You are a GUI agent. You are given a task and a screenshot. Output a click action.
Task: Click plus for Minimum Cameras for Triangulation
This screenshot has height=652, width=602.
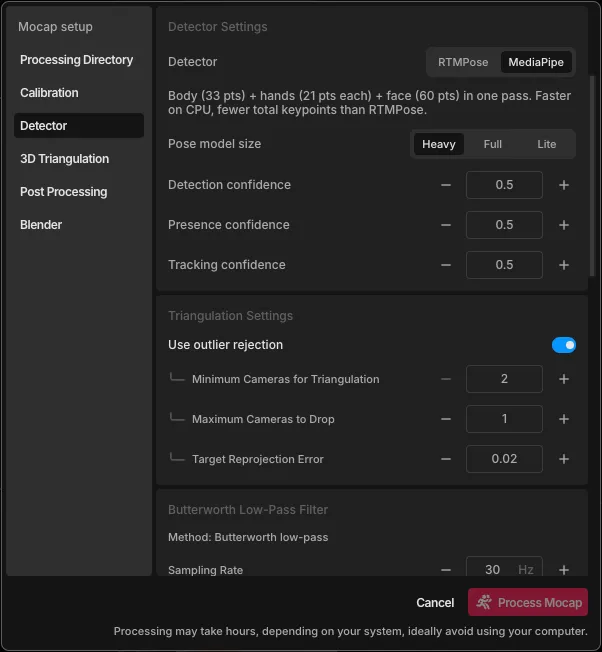(x=564, y=379)
